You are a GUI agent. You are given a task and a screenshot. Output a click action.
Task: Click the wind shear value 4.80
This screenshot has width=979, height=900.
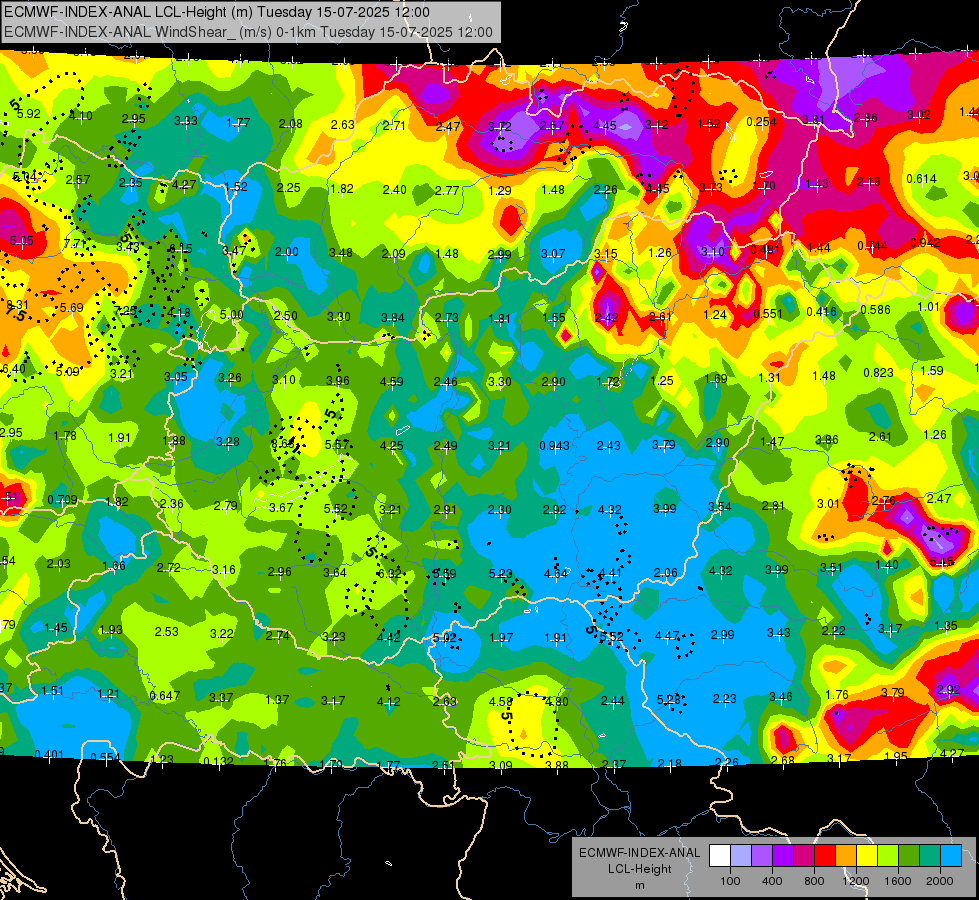[557, 701]
